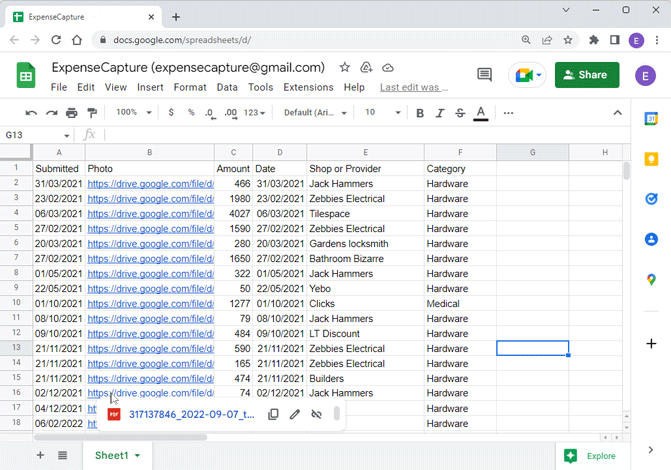The width and height of the screenshot is (671, 470).
Task: Add a new sheet with plus button
Action: [x=40, y=455]
